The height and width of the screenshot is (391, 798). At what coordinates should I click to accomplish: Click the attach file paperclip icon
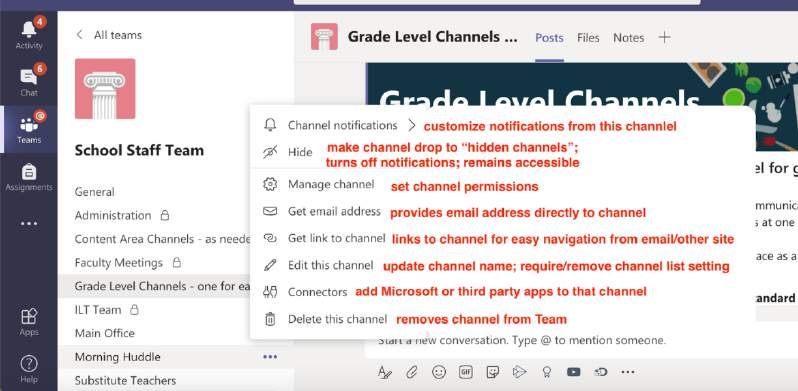point(411,372)
